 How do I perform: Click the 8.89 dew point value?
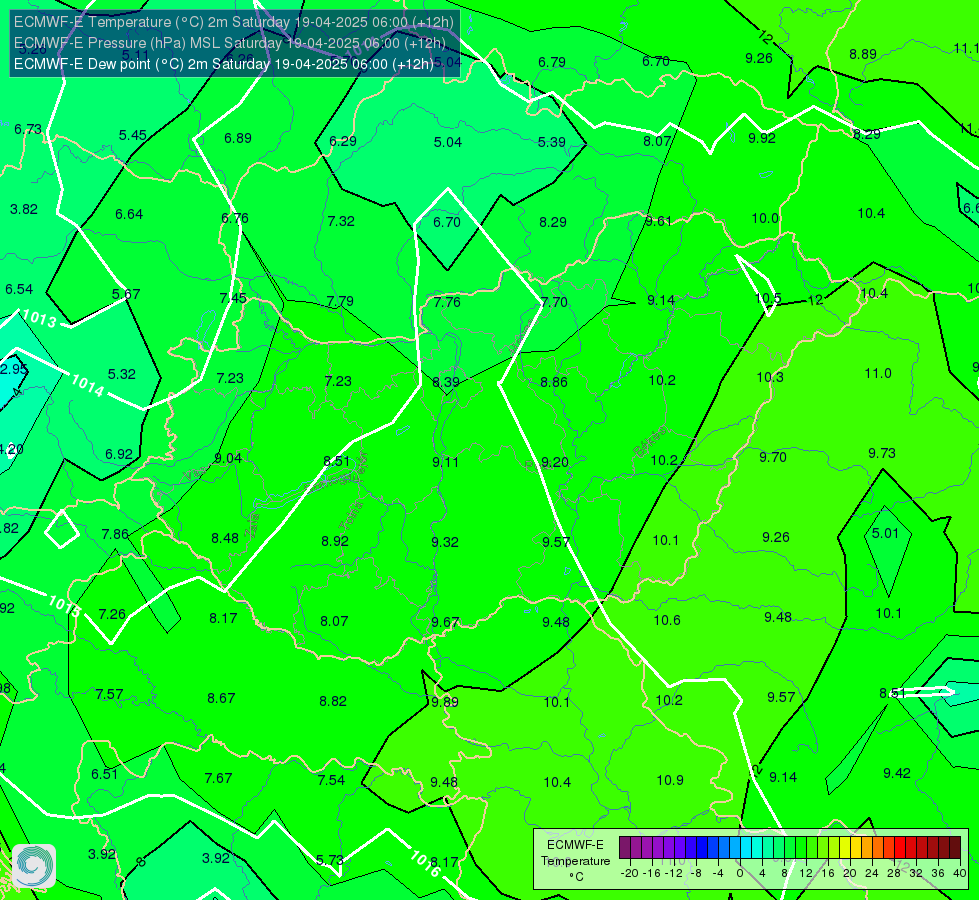tap(863, 54)
